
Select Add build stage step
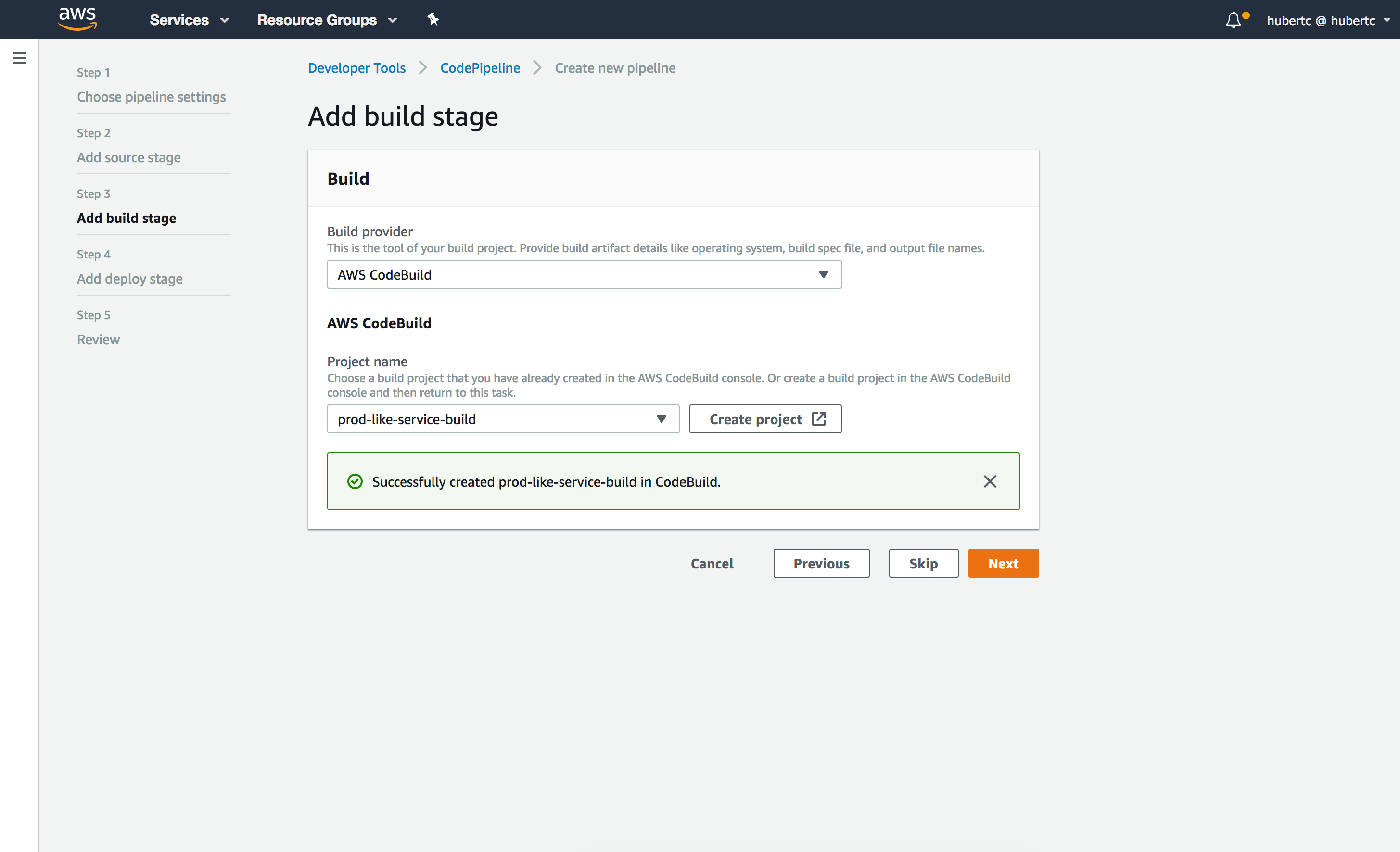tap(127, 218)
